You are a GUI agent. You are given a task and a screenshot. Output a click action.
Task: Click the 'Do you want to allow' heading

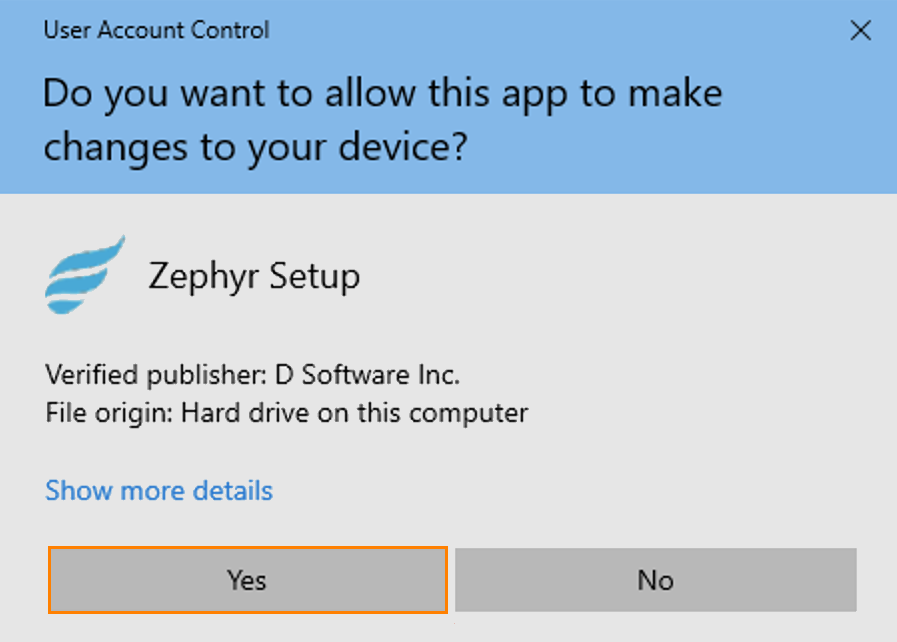(382, 94)
